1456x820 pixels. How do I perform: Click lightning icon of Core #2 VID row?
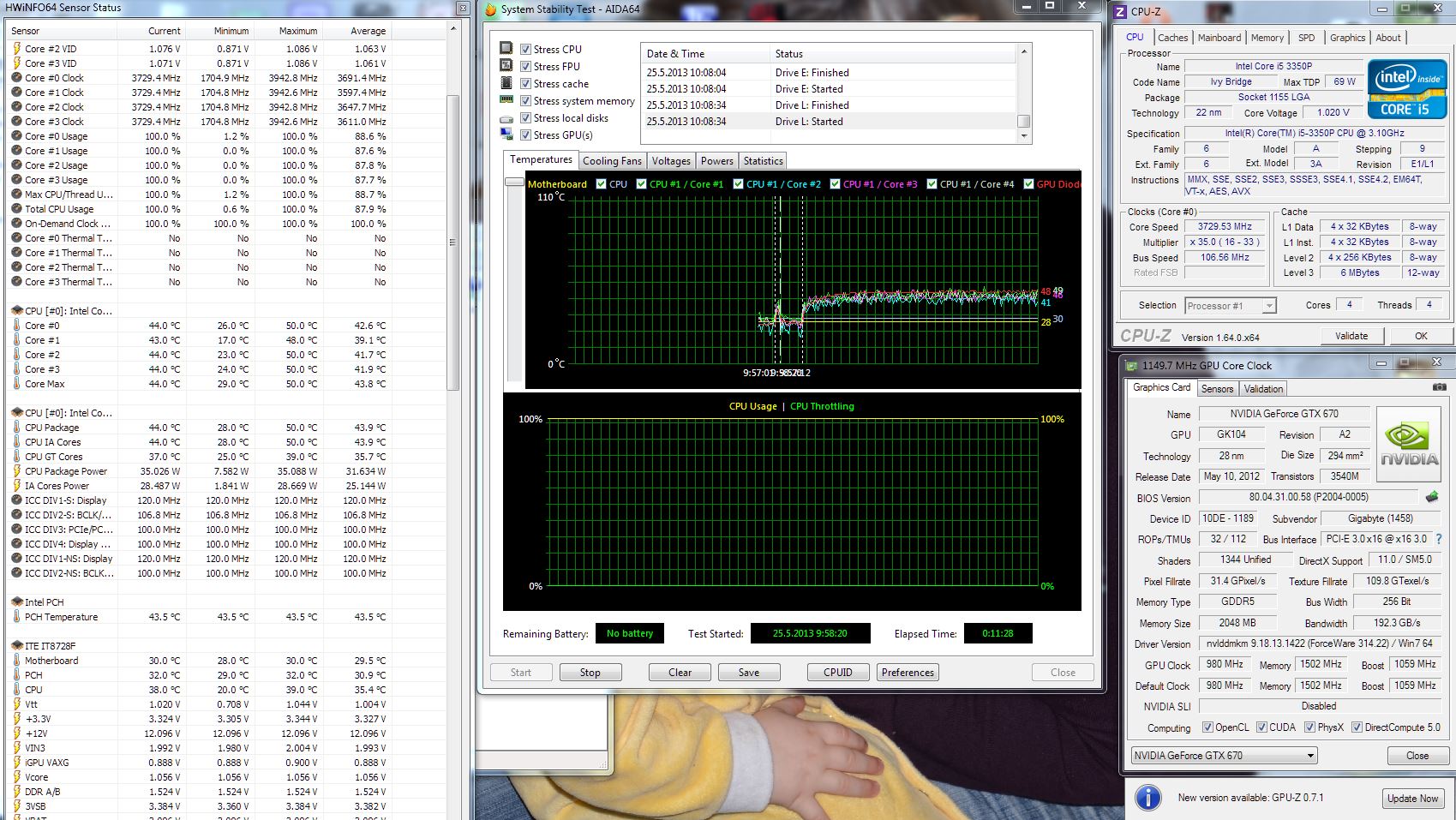16,49
